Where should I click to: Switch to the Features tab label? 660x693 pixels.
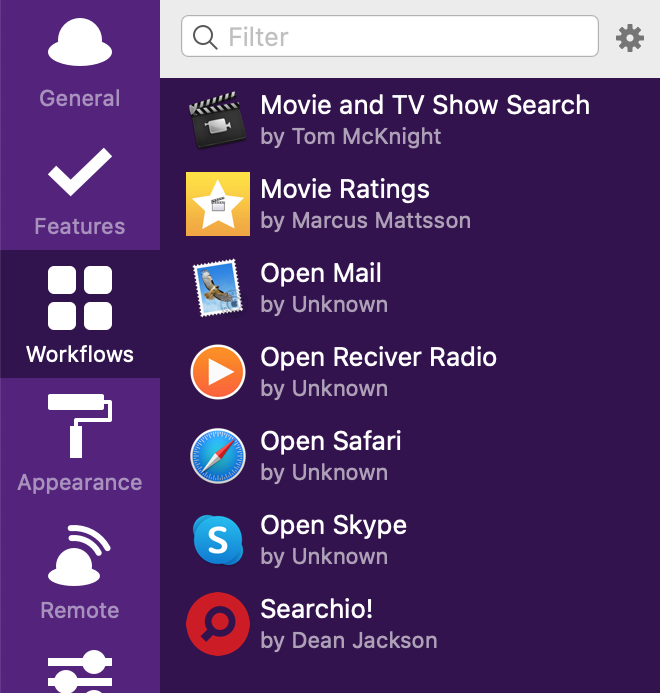coord(80,226)
